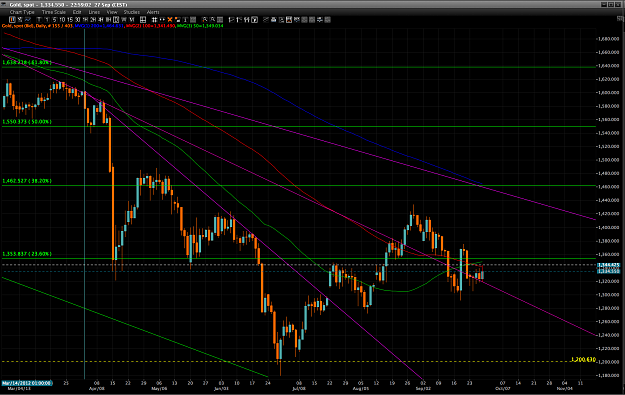Click the highlighted boxed study icon
Image resolution: width=625 pixels, height=395 pixels.
click(x=254, y=20)
